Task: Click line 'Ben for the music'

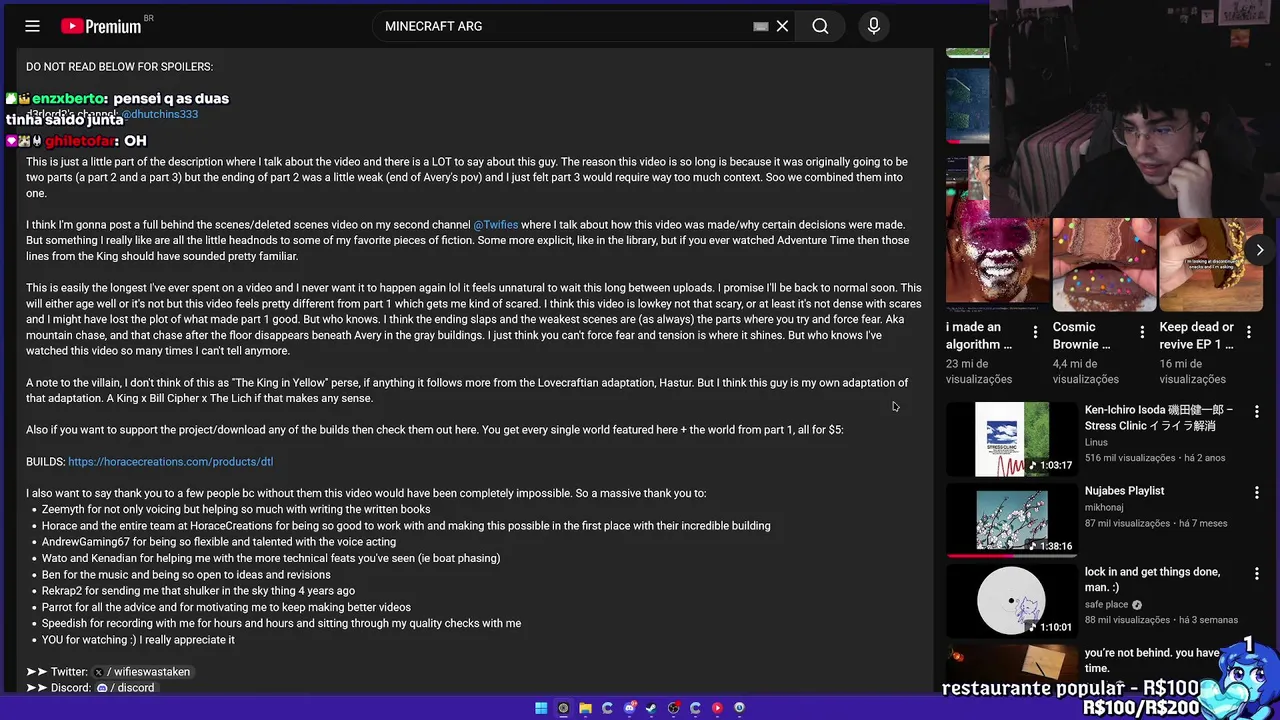Action: tap(186, 575)
